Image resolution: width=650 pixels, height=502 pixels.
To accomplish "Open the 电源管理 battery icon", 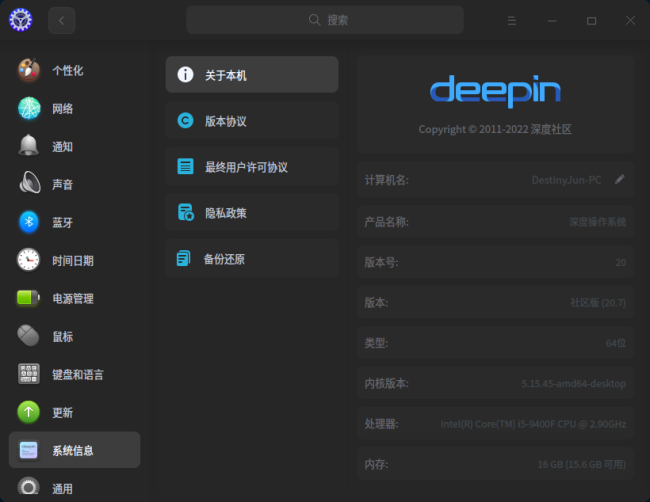I will click(28, 298).
